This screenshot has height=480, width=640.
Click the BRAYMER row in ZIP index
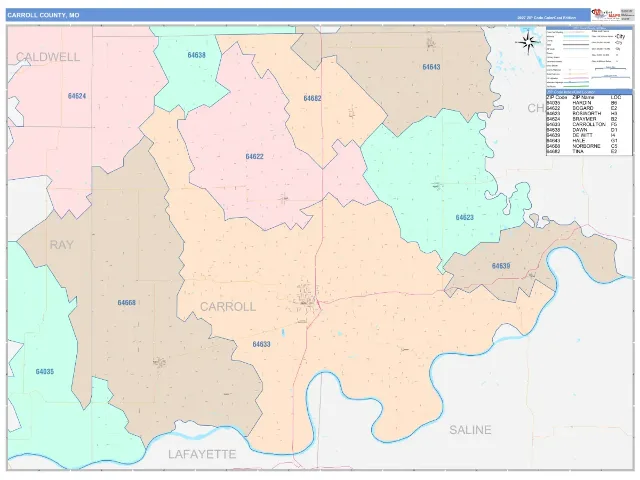[x=582, y=119]
